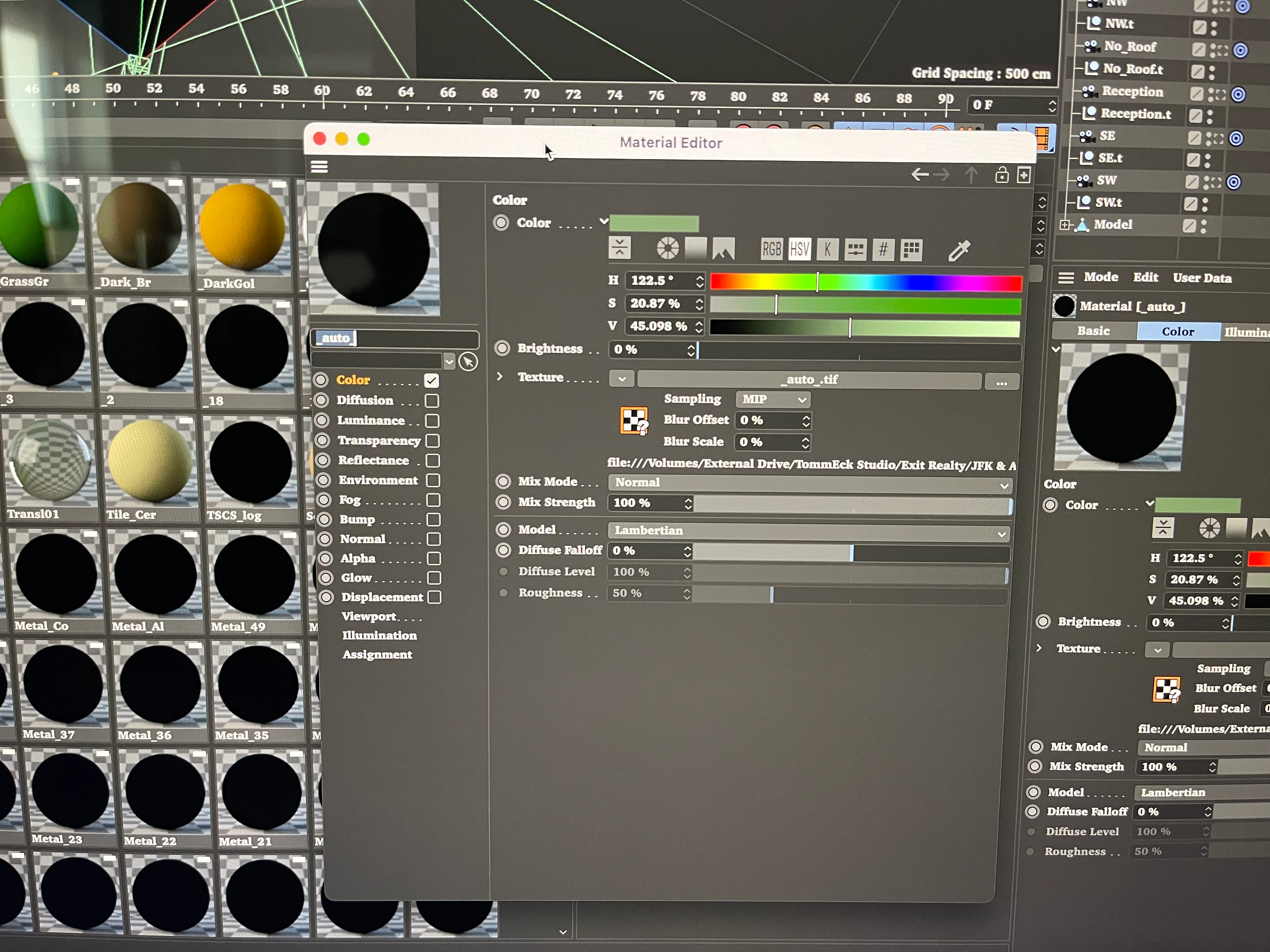Open the Lambertian Model dropdown
The width and height of the screenshot is (1270, 952).
click(808, 531)
